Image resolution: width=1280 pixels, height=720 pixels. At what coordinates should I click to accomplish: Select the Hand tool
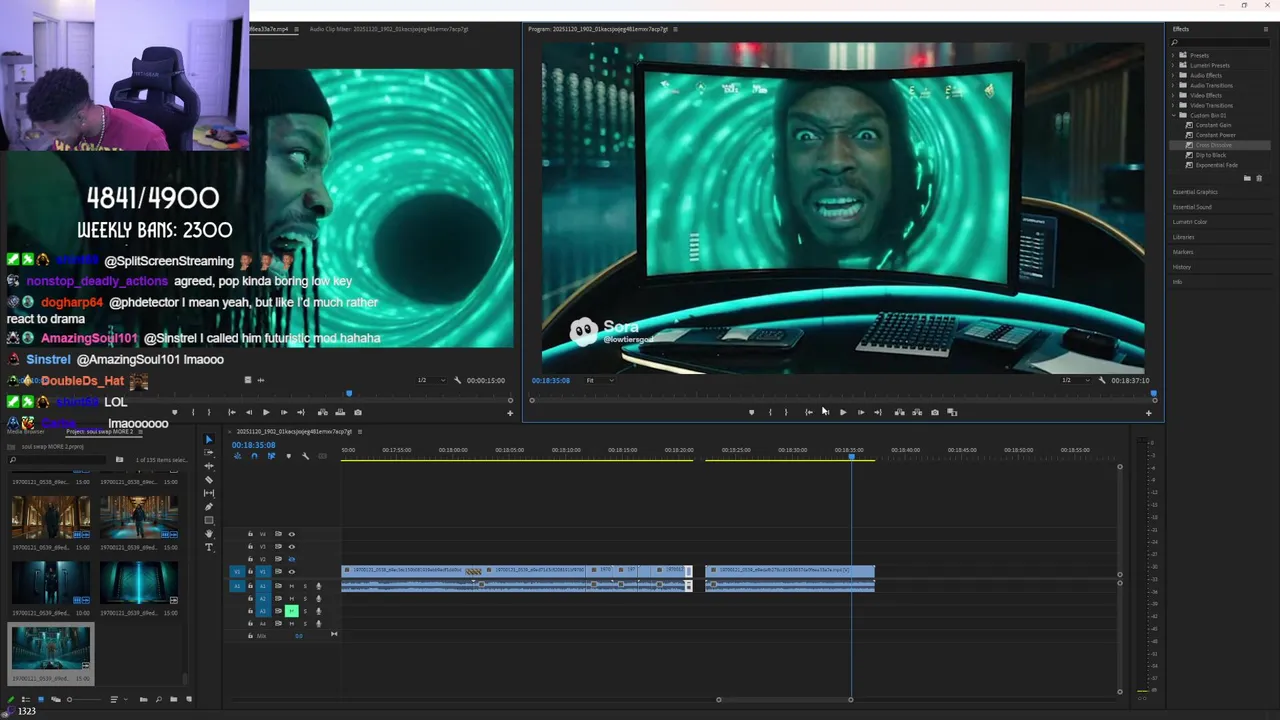pyautogui.click(x=209, y=534)
